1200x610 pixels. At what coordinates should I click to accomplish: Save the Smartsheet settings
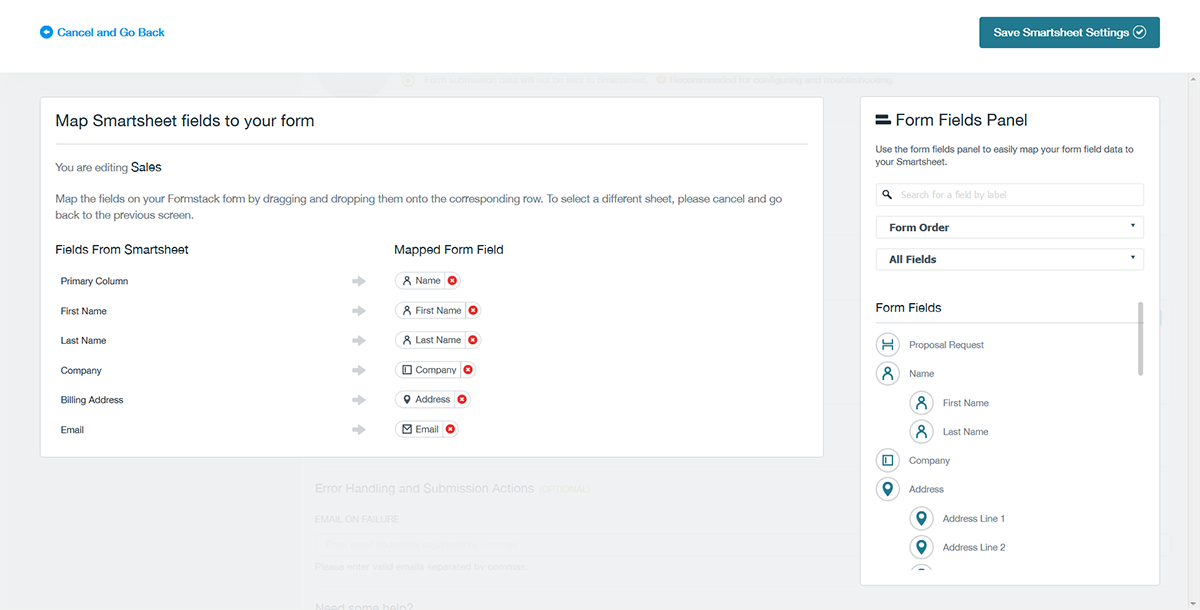(x=1069, y=32)
